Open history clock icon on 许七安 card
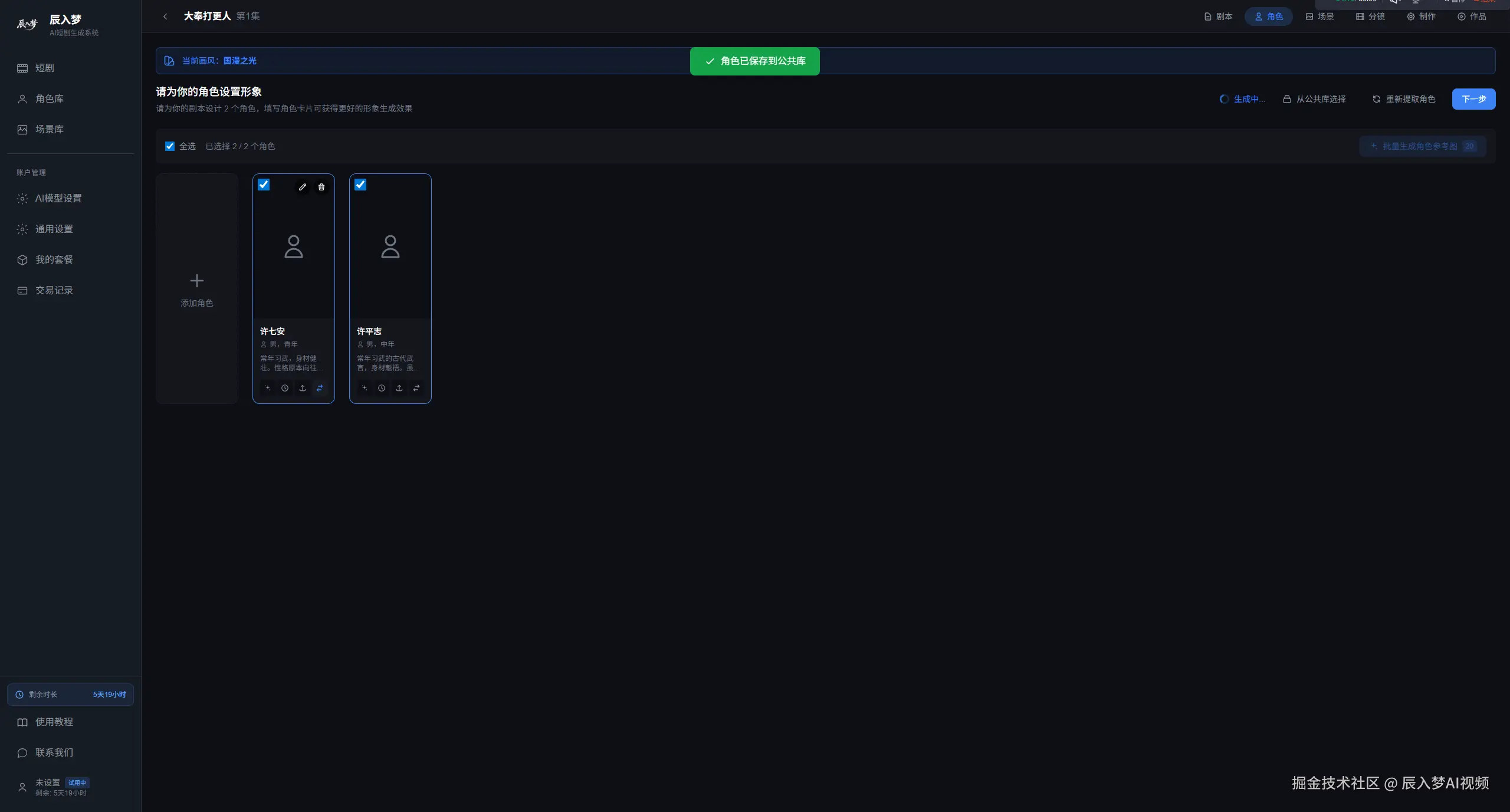1510x812 pixels. [x=285, y=388]
